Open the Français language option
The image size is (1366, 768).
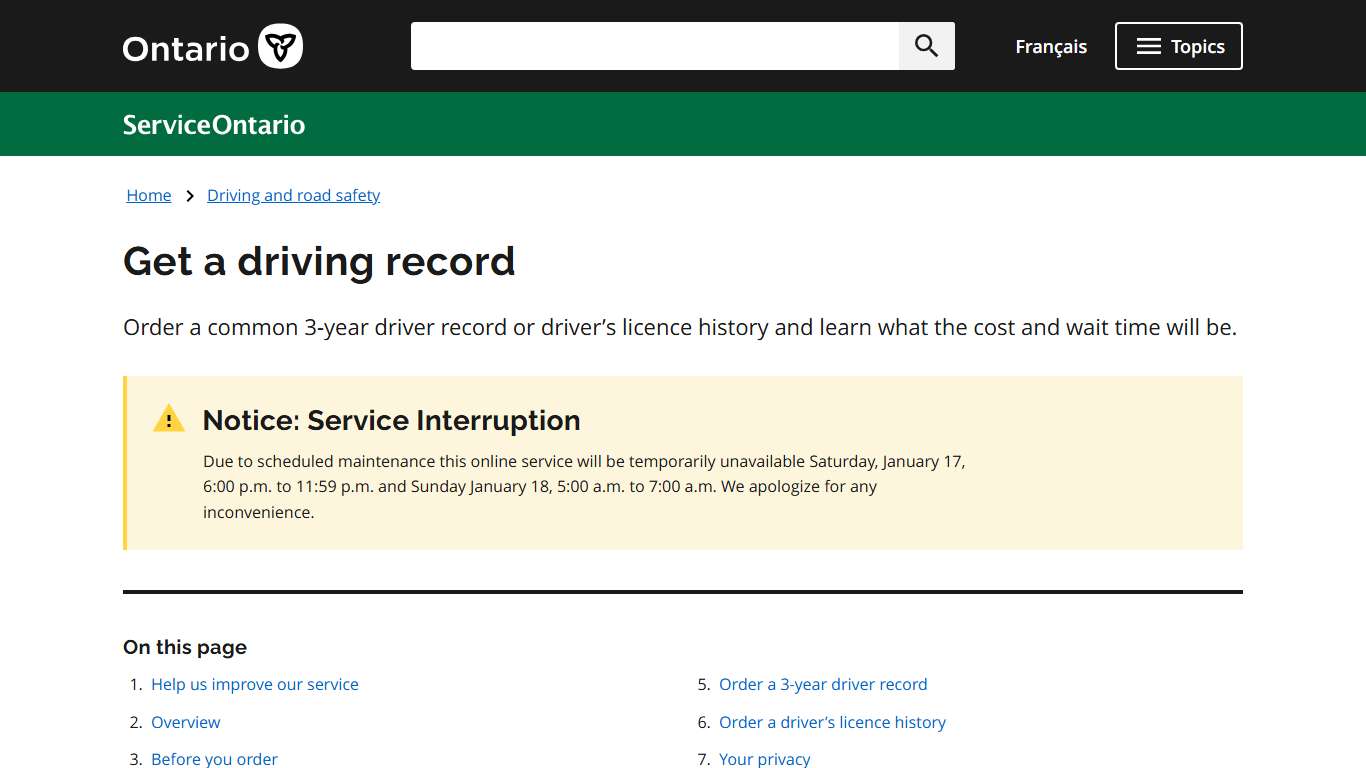click(x=1050, y=46)
